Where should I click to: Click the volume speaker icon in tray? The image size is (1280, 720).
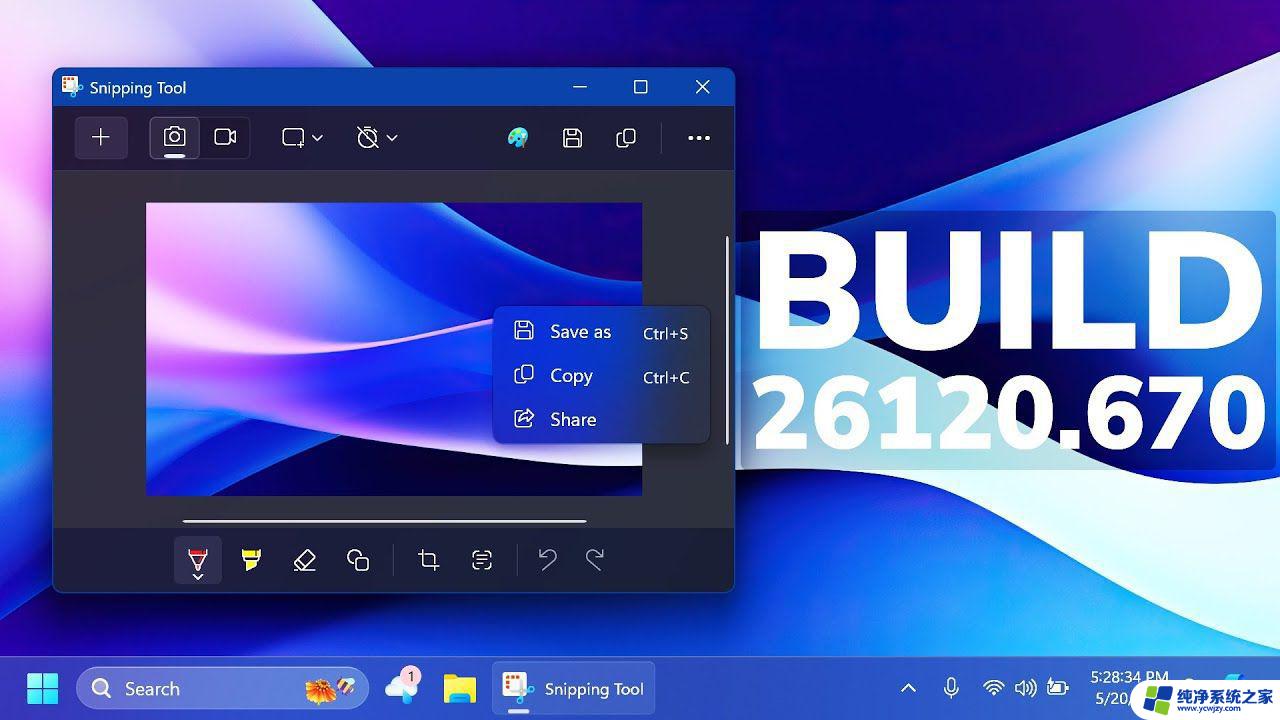click(x=1025, y=688)
